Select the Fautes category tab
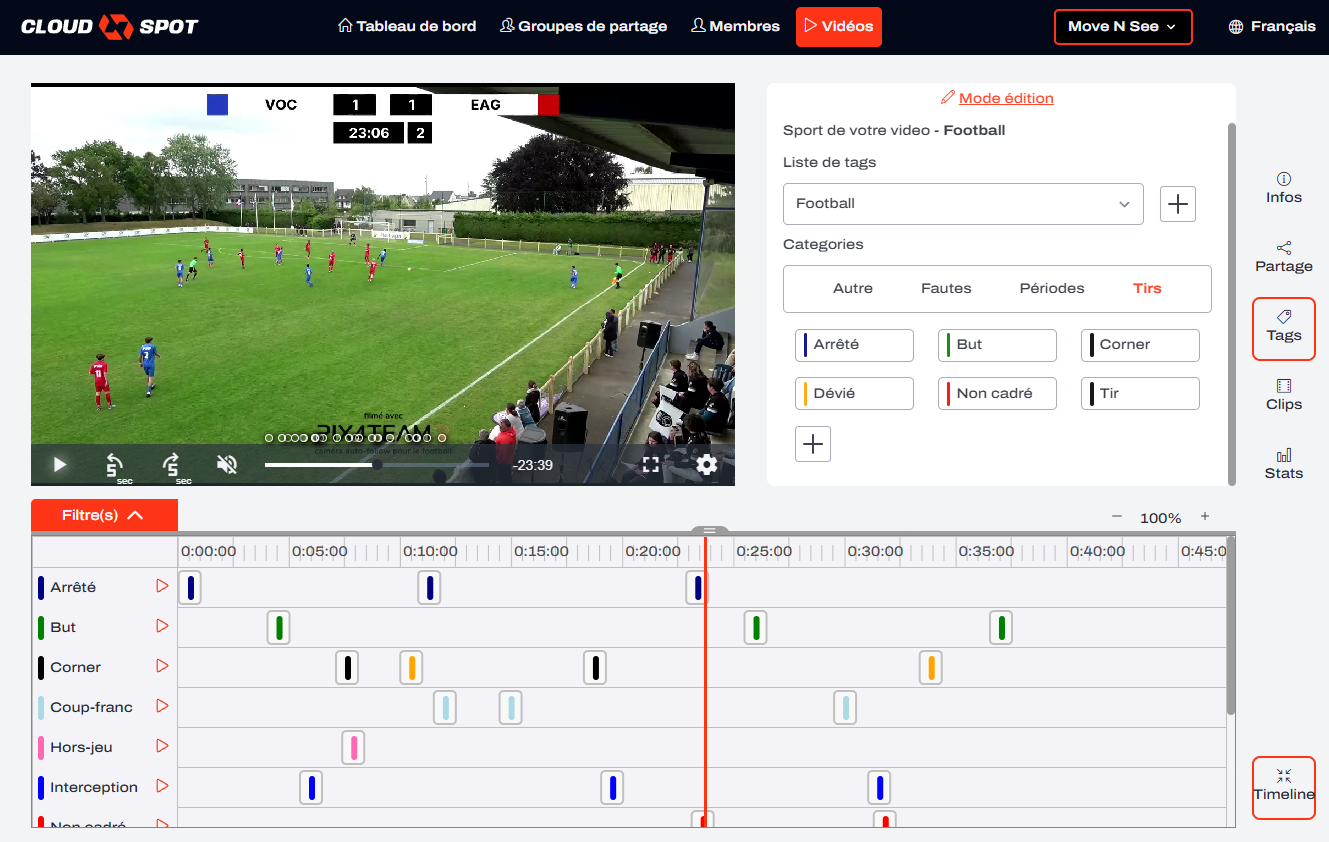 click(x=945, y=288)
